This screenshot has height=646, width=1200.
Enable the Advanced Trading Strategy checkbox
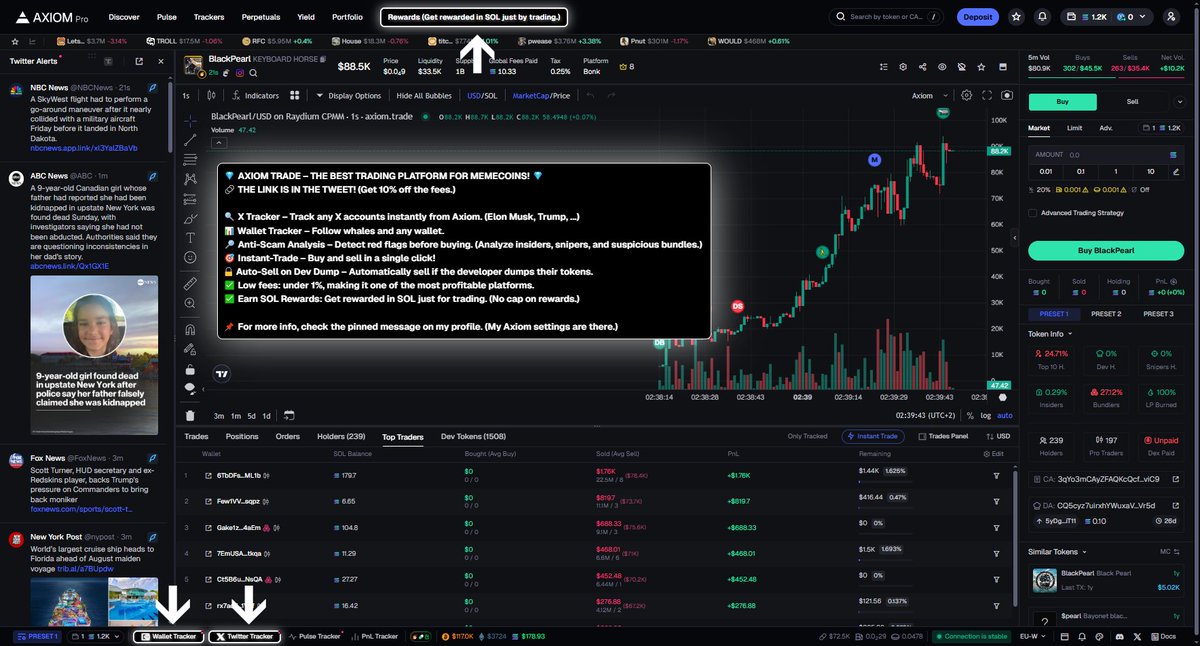click(1032, 212)
